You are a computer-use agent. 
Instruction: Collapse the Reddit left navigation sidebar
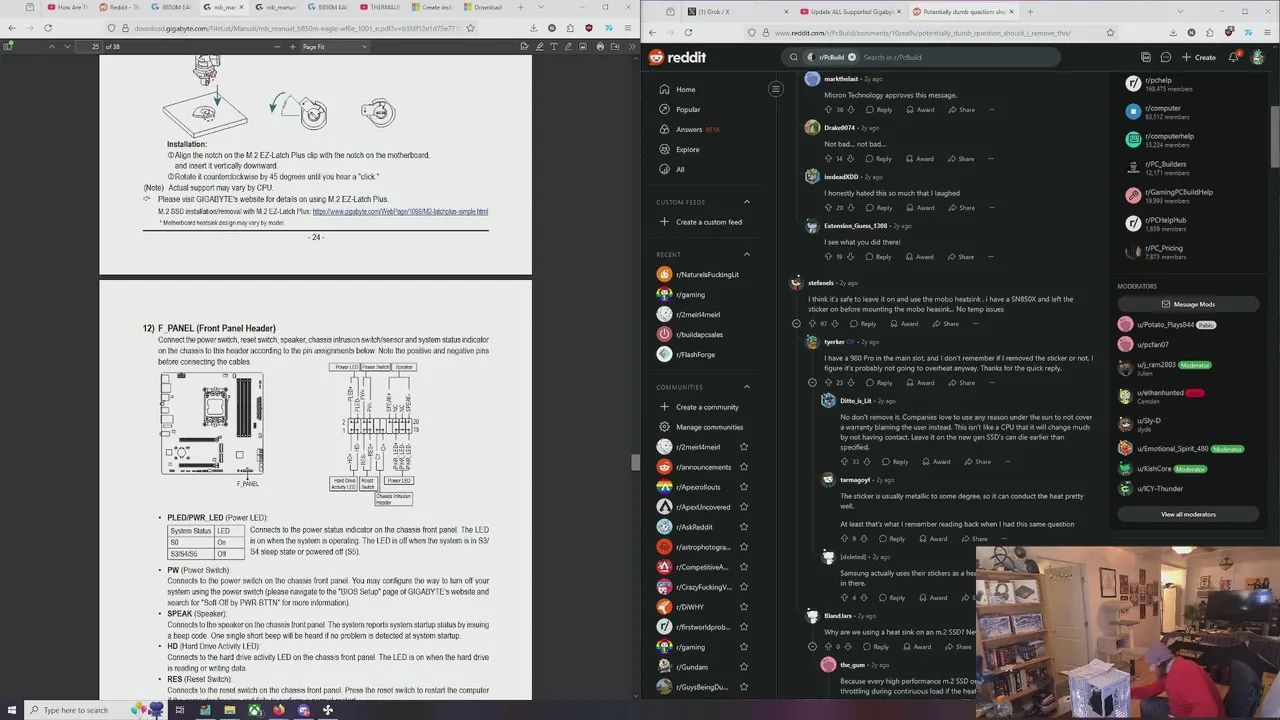pos(775,89)
